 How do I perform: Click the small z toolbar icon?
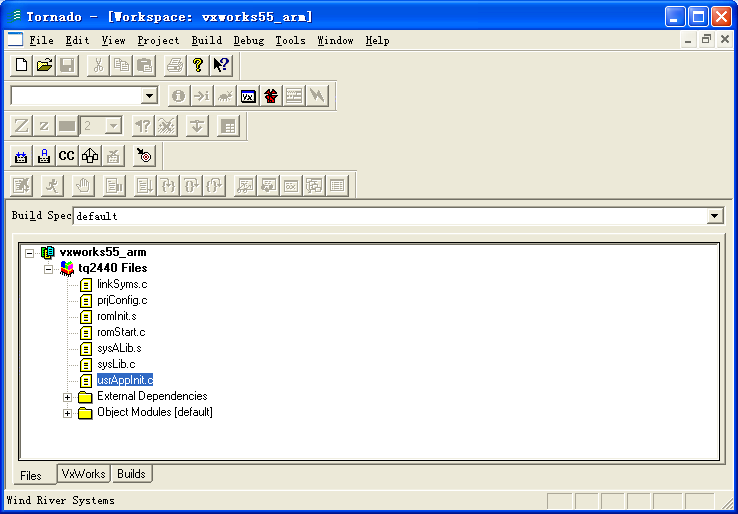coord(44,126)
